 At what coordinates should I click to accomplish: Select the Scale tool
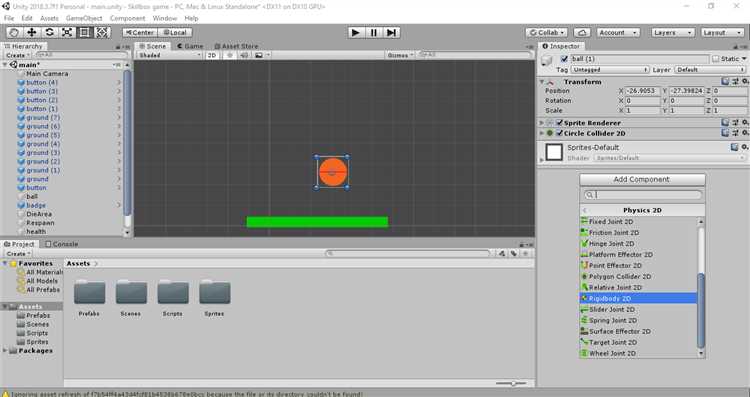67,33
